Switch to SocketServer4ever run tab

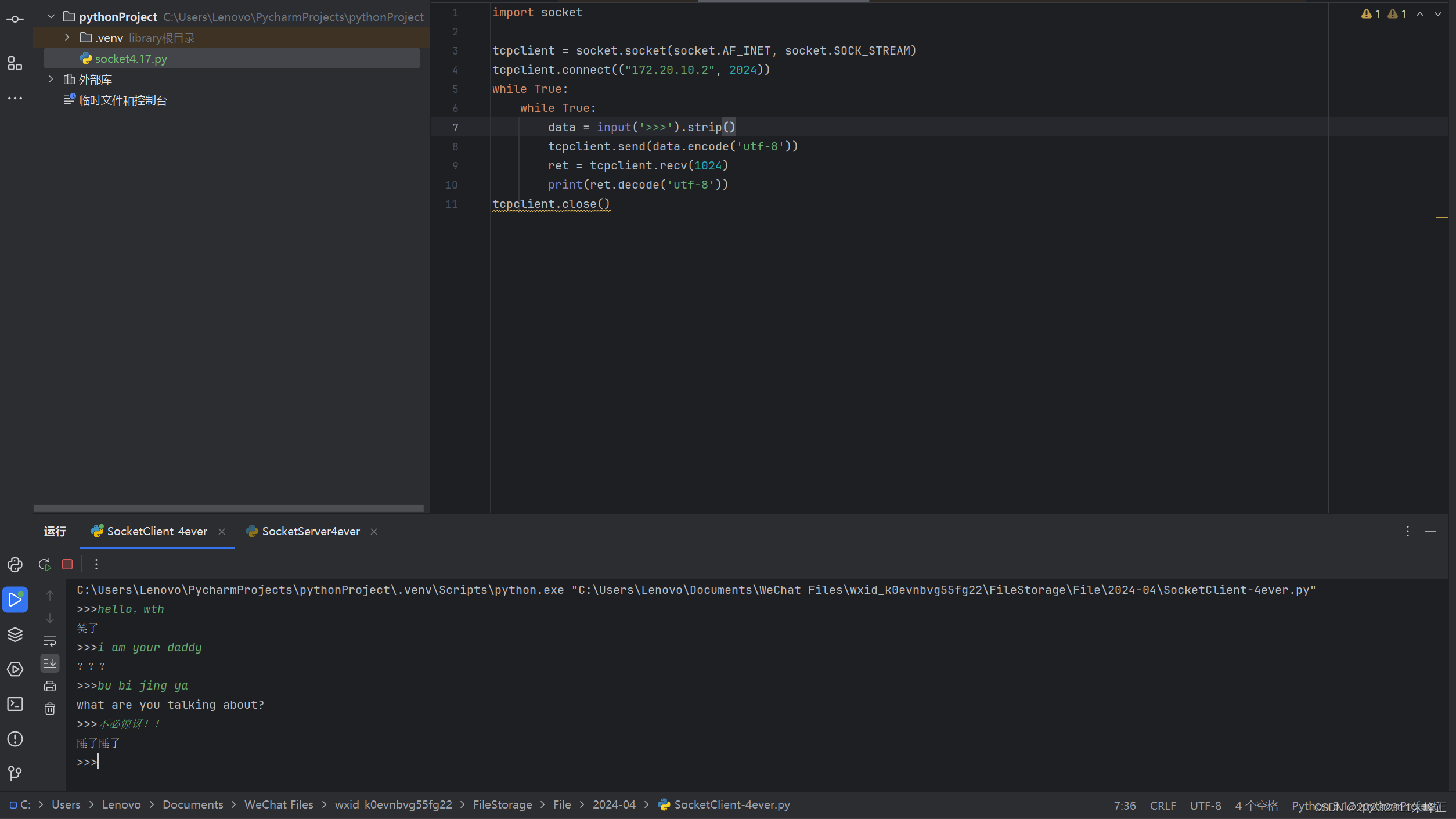311,531
